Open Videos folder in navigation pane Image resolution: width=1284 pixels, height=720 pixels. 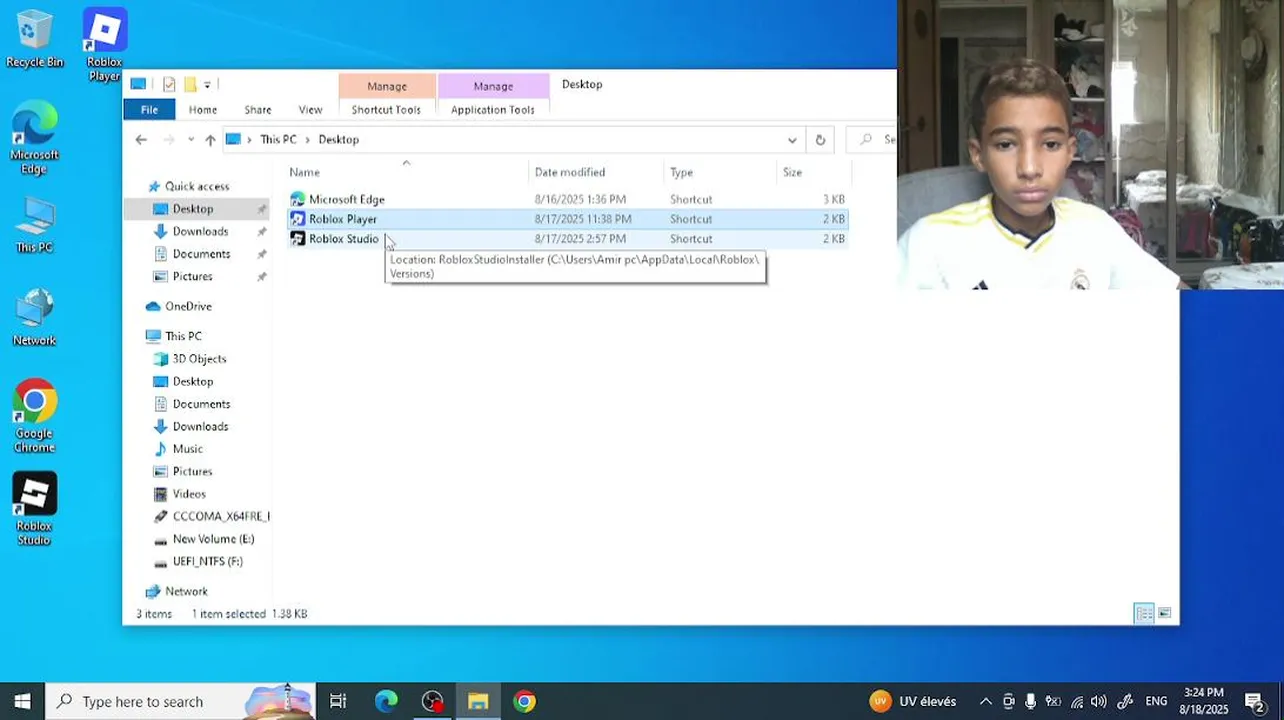(x=189, y=494)
